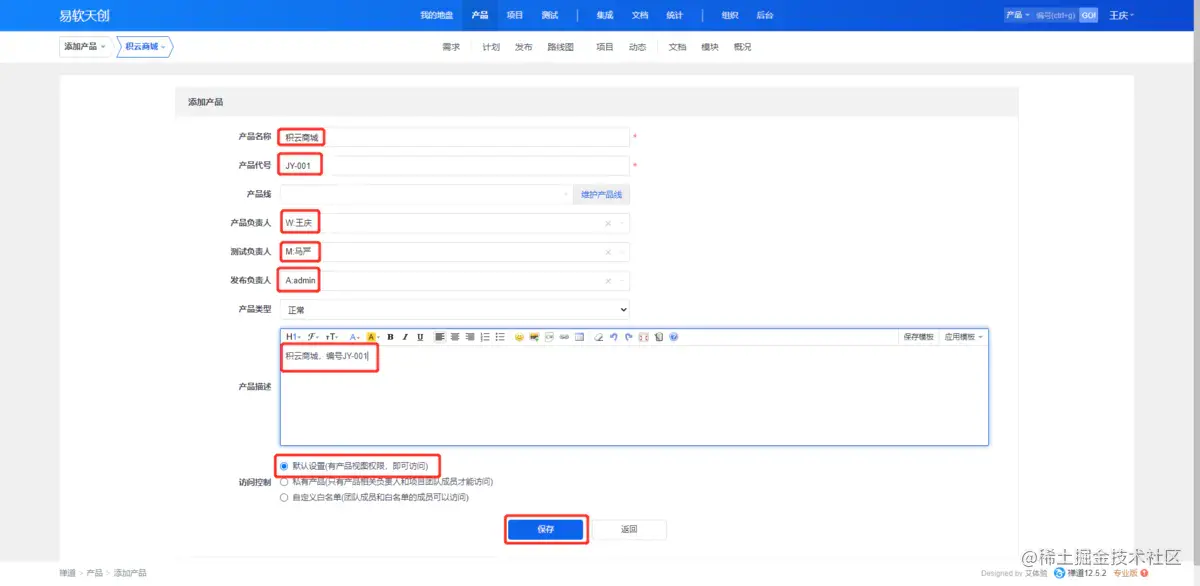1200x586 pixels.
Task: Focus the 产品代号 input field
Action: [x=455, y=165]
